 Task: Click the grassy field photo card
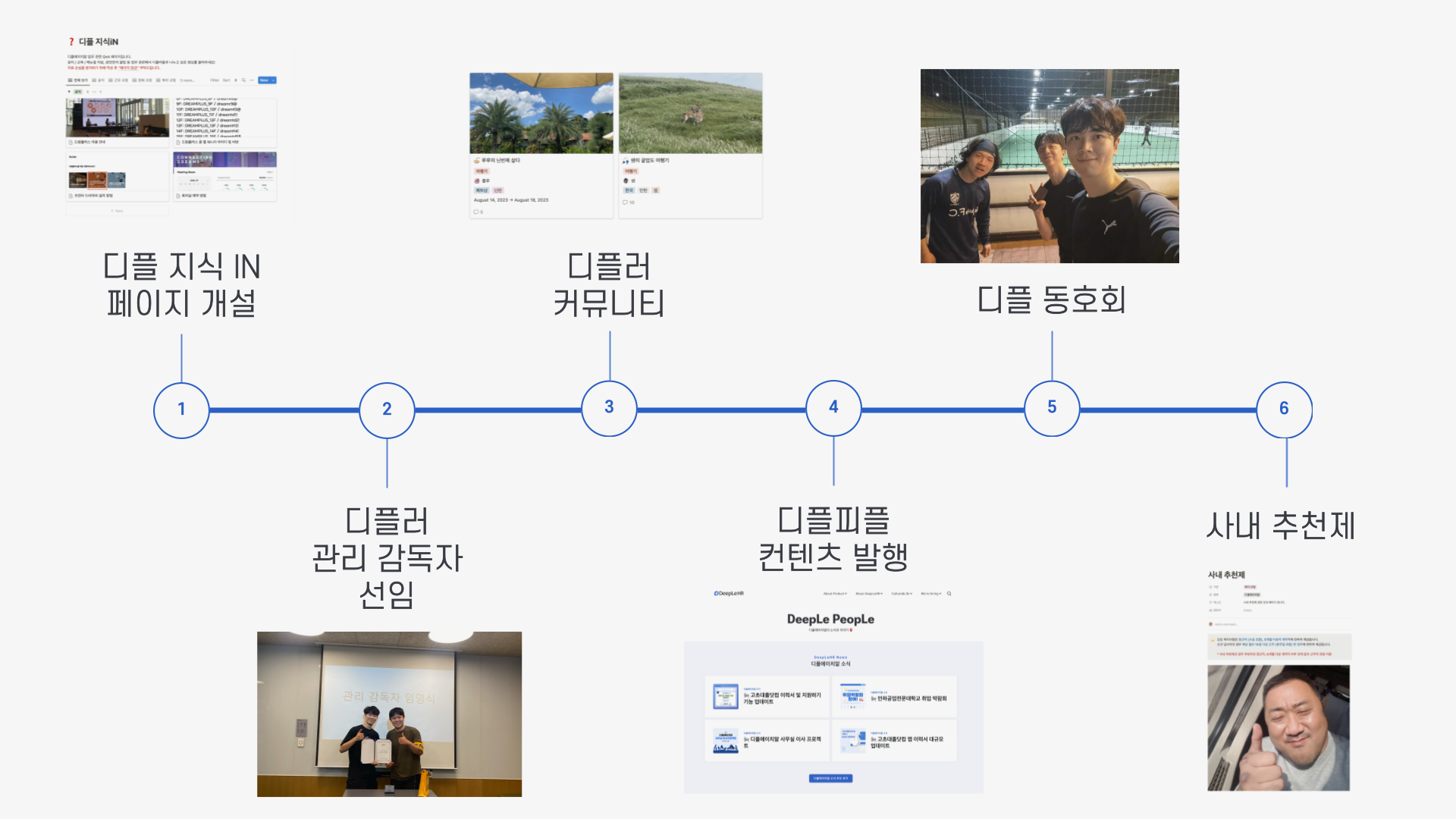691,146
